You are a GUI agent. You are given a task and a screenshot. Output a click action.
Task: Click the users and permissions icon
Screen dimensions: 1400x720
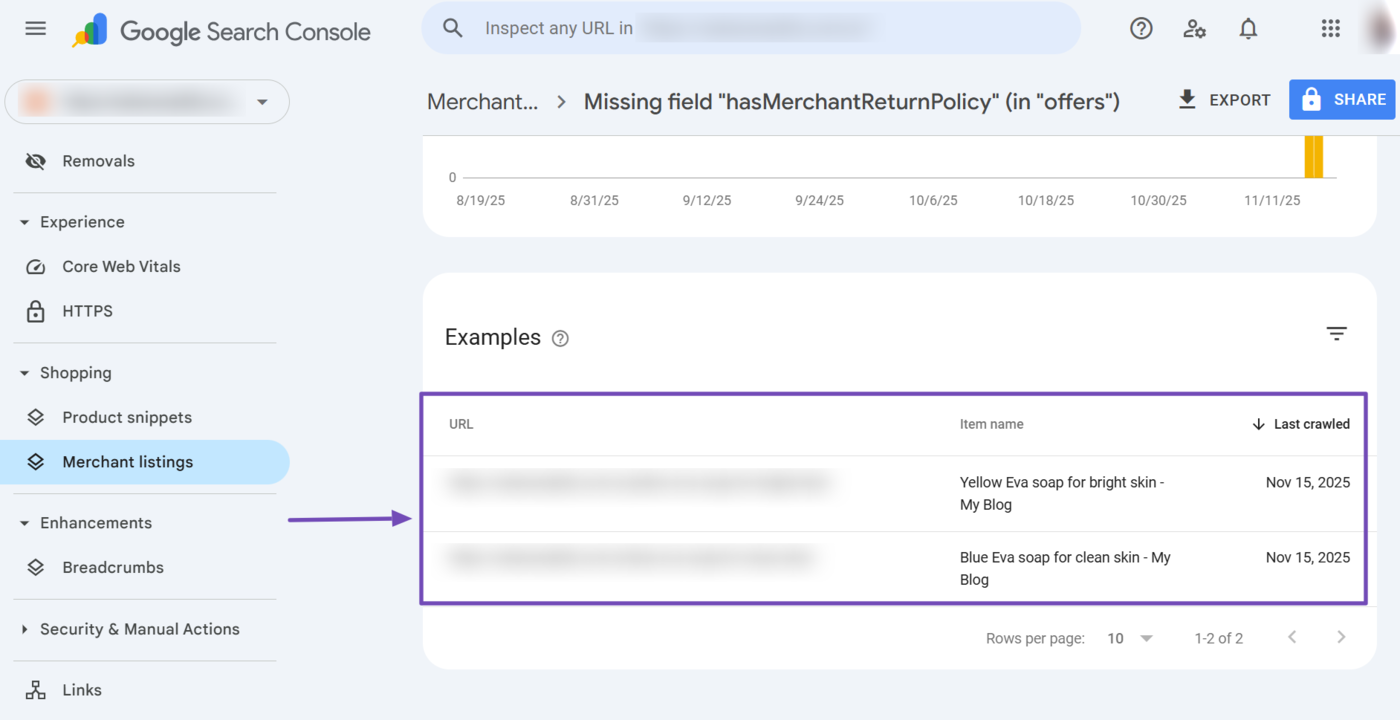pyautogui.click(x=1194, y=28)
